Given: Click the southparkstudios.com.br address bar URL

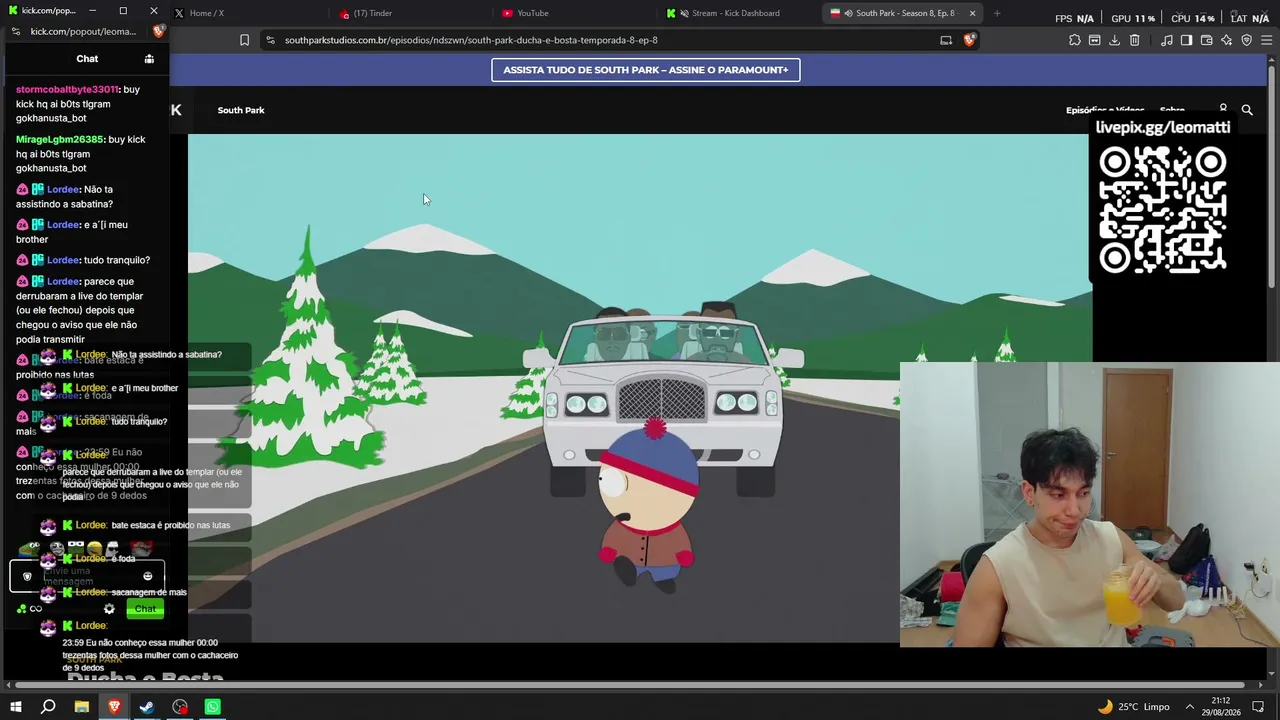Looking at the screenshot, I should [x=471, y=40].
